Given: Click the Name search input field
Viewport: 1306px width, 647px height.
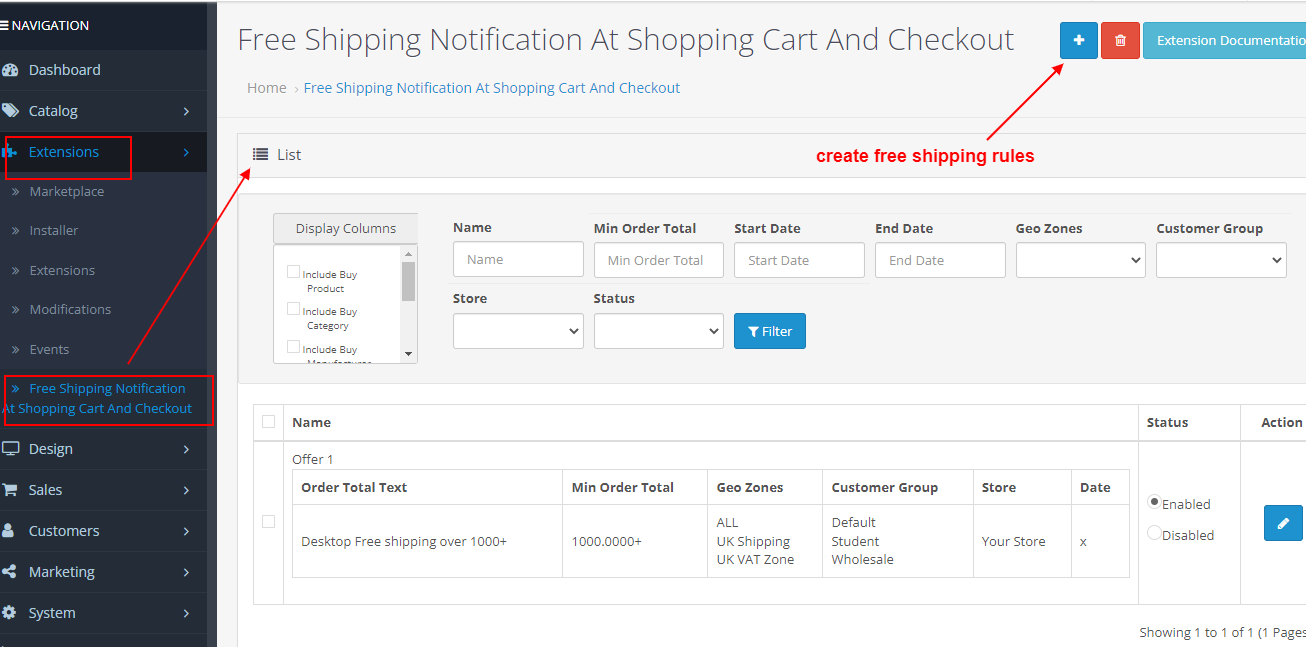Looking at the screenshot, I should click(x=518, y=259).
